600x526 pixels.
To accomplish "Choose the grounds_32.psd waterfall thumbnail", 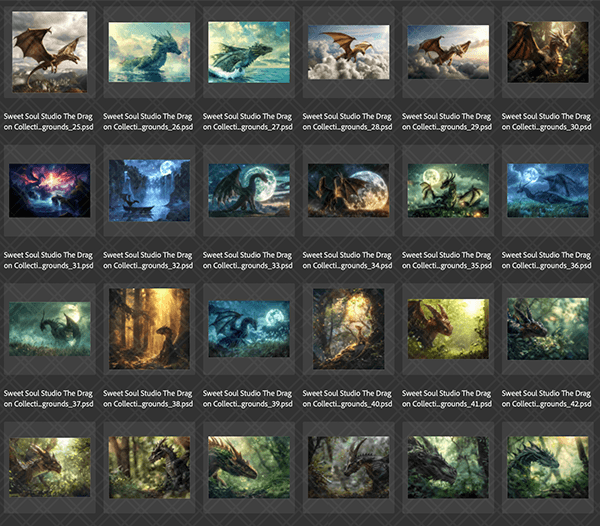I will point(149,191).
